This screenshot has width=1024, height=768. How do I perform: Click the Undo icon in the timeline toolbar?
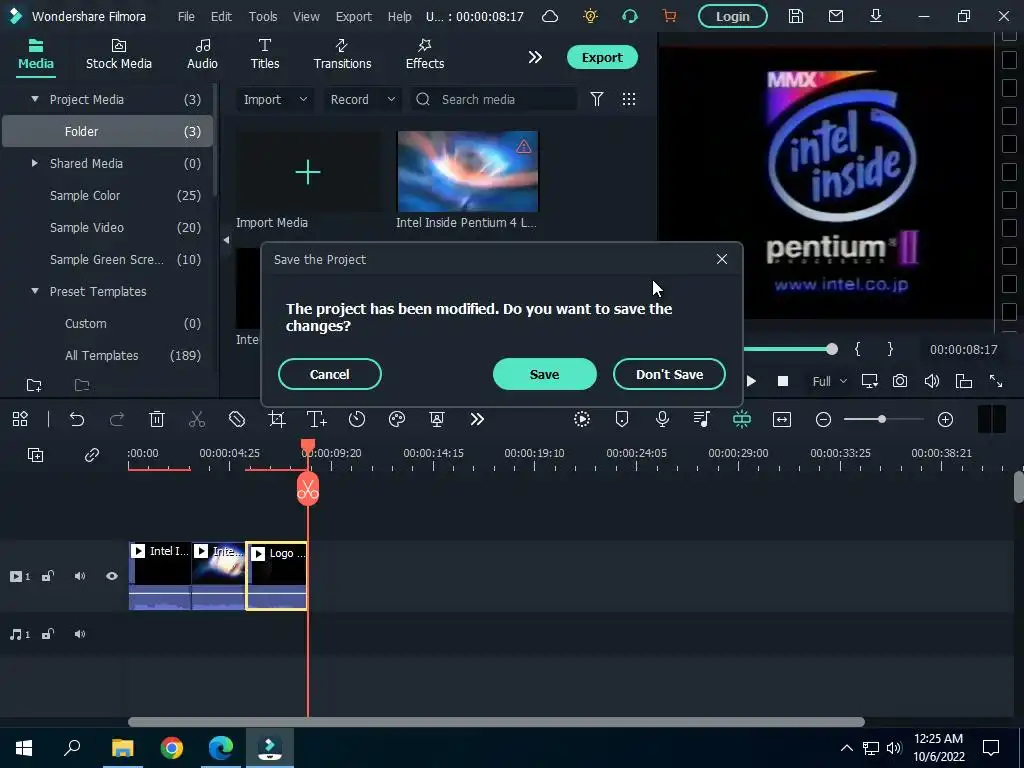76,419
